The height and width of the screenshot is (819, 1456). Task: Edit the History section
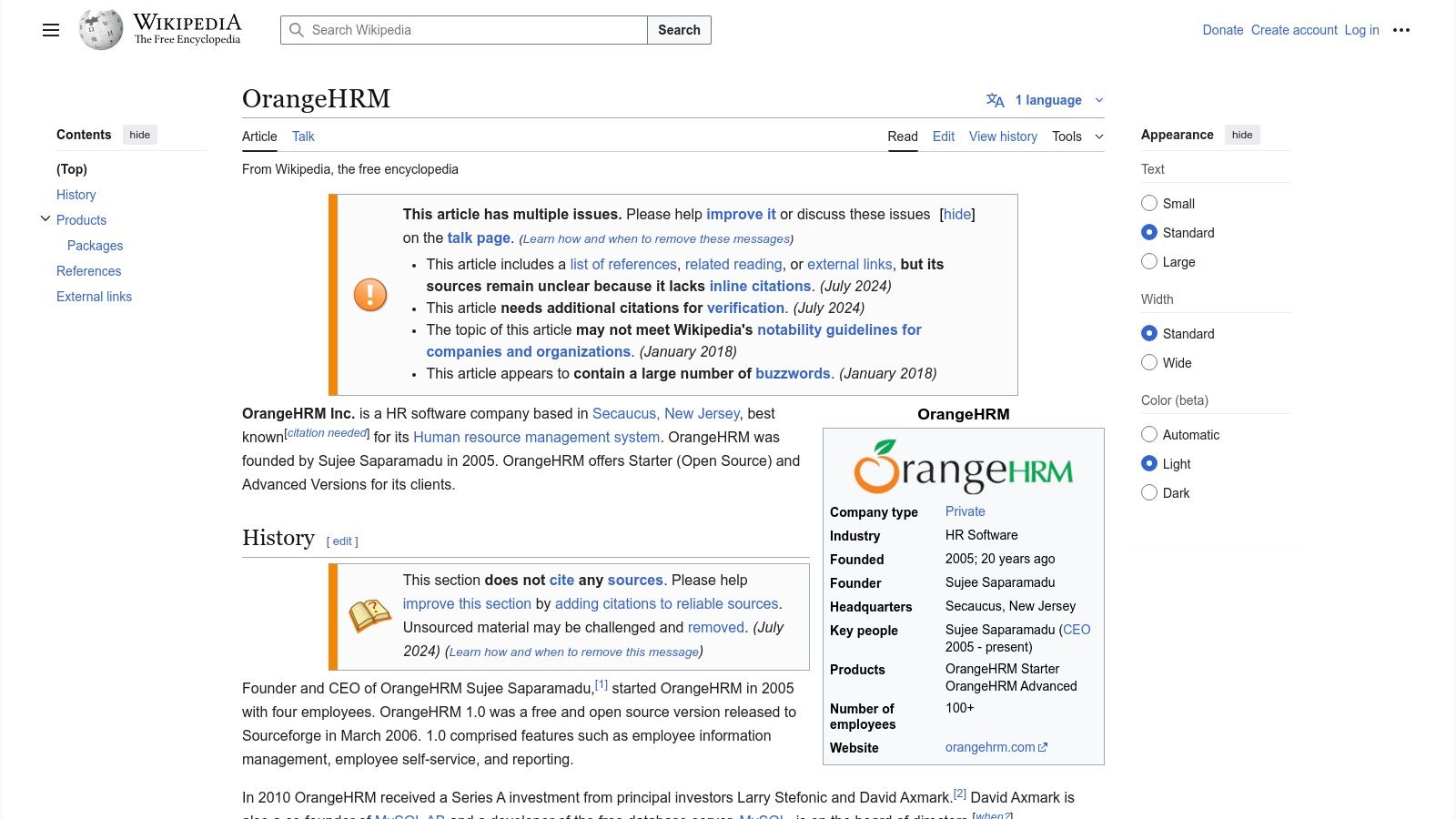[x=342, y=541]
